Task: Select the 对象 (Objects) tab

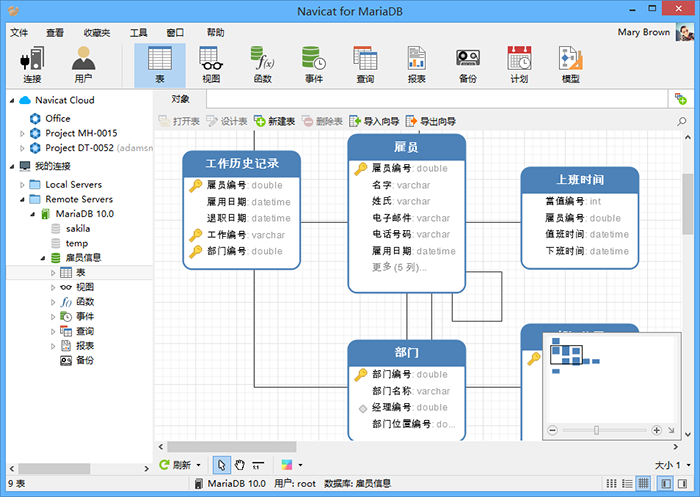Action: point(180,99)
